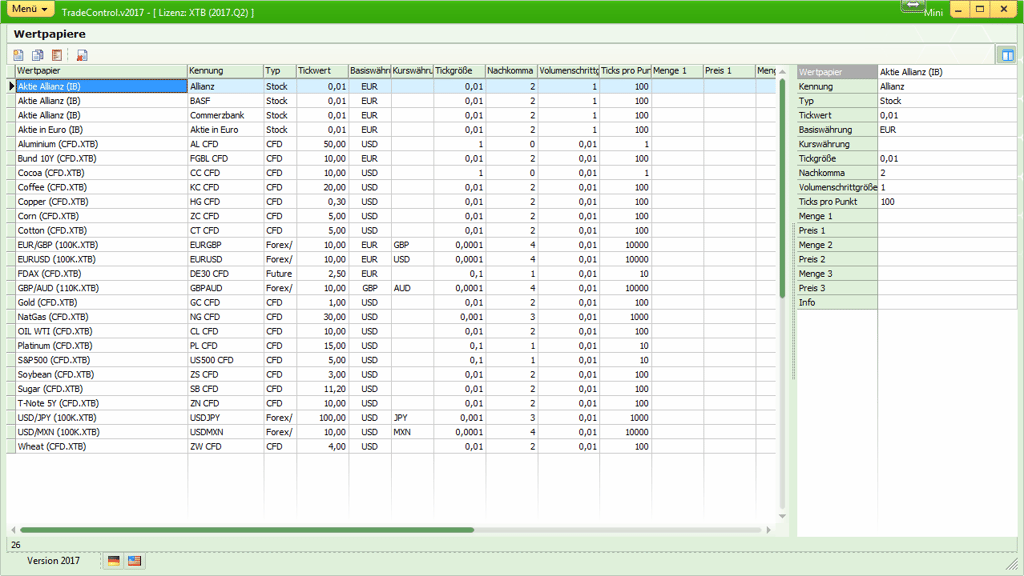Select the Aktie in Euro (IB) row
This screenshot has height=576, width=1024.
point(391,129)
